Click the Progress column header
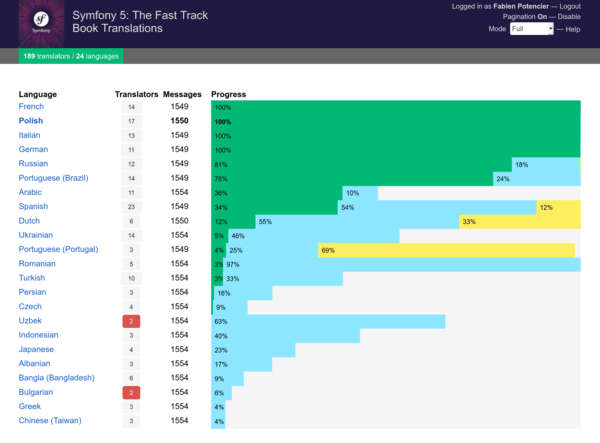The height and width of the screenshot is (443, 600). point(228,94)
